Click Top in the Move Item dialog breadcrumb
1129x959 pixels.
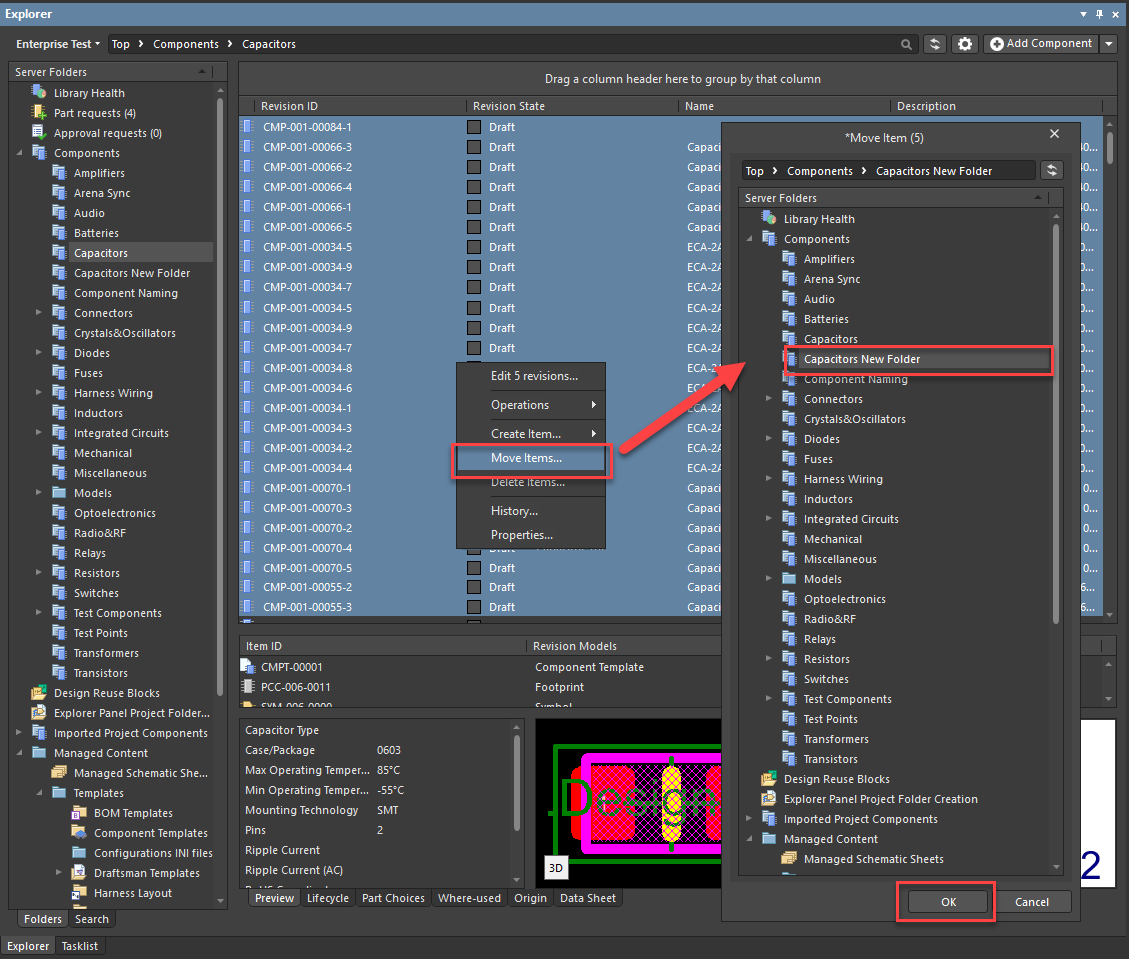click(755, 171)
